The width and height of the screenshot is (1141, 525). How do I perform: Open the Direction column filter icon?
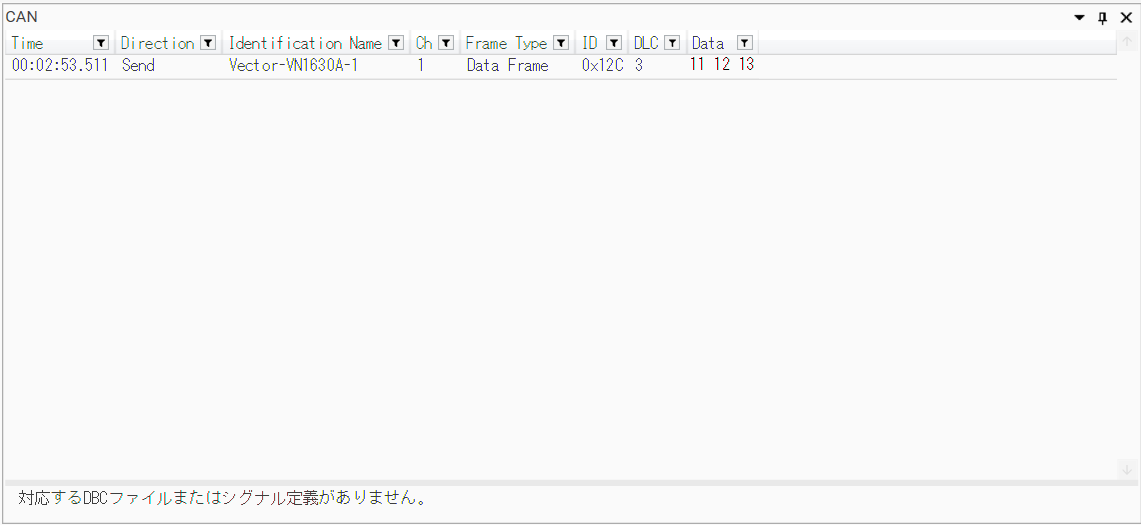(208, 43)
